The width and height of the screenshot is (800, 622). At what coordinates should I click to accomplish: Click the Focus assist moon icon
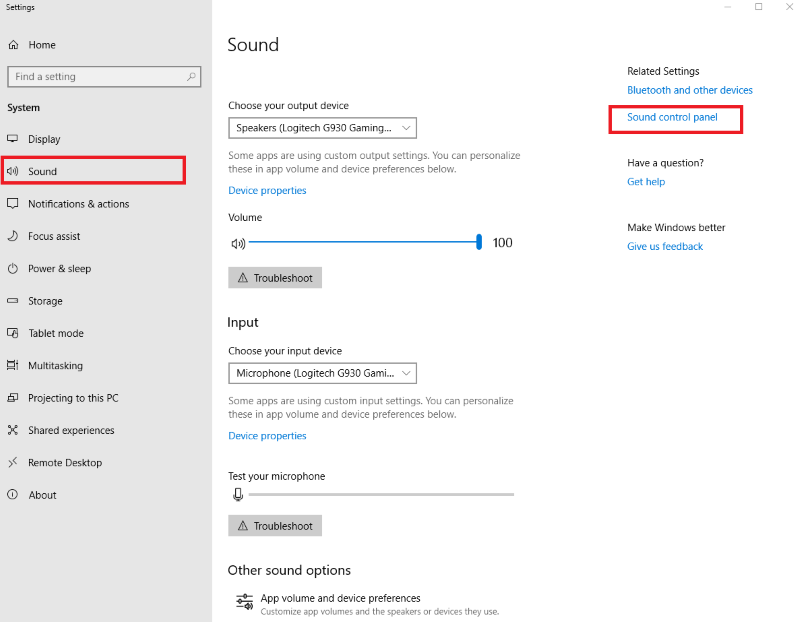[13, 236]
